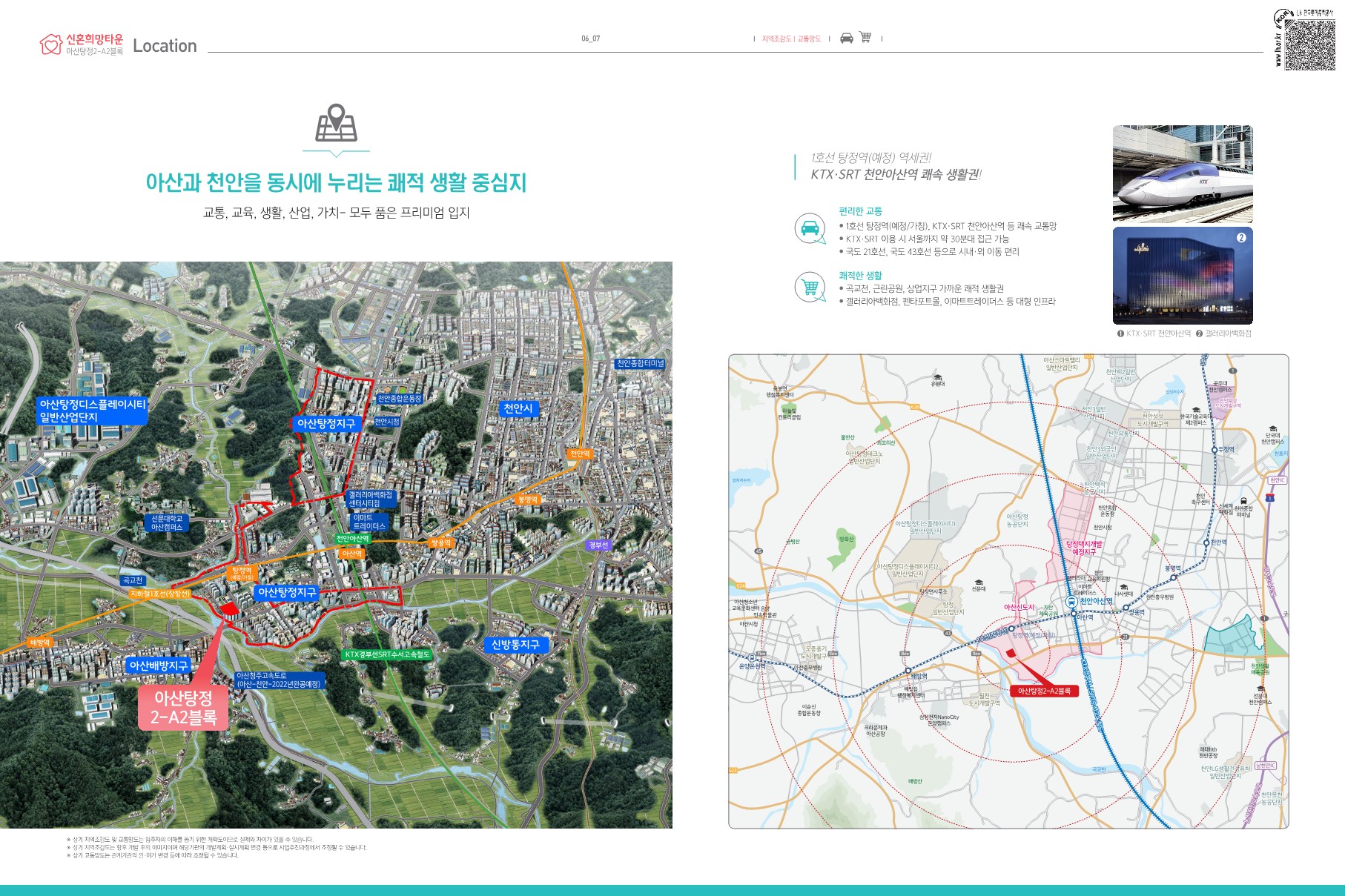Click the subtitle 교통, 교육, 생활, 산업, 가치

tap(336, 213)
